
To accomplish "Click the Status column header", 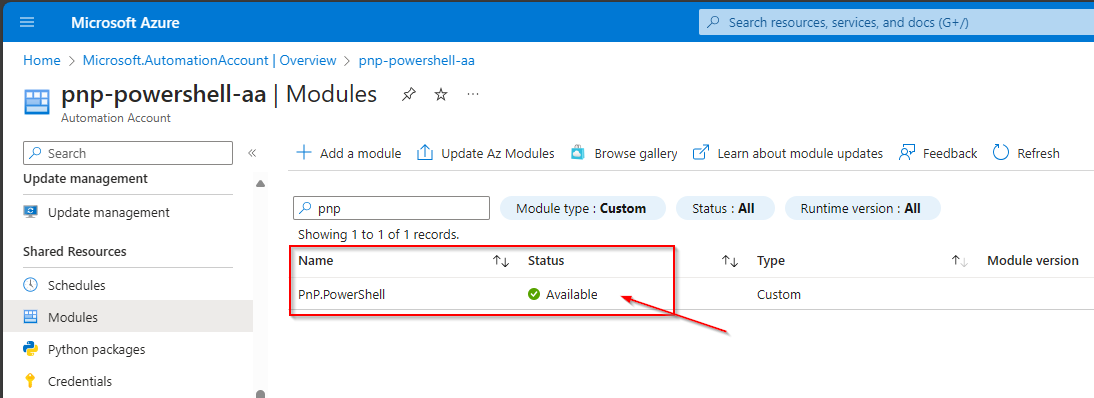I will tap(546, 260).
